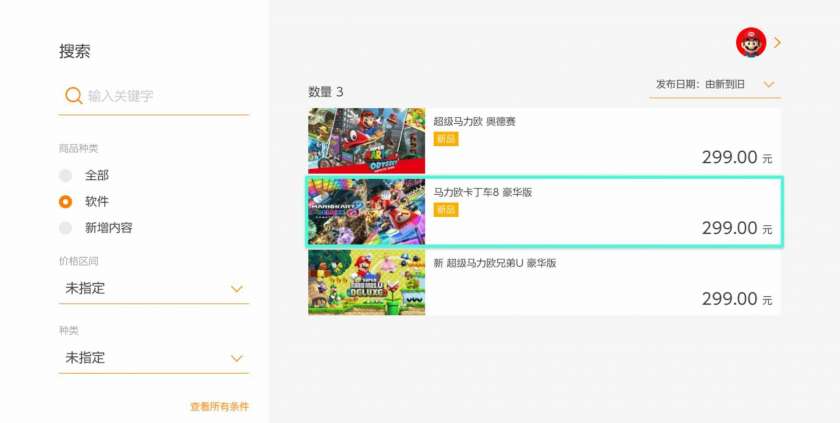The height and width of the screenshot is (423, 840).
Task: Select the 新 超级马力欧兄弟U 豪华版 entry
Action: [544, 282]
